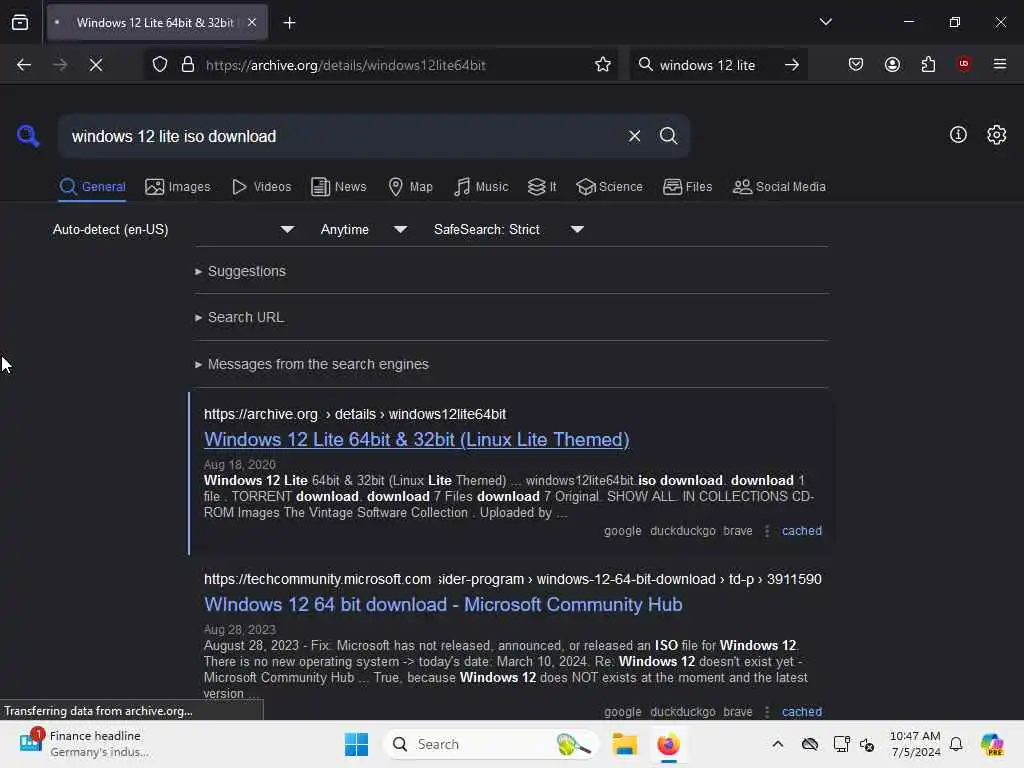Screen dimensions: 1024x768
Task: Open network display tray icon
Action: (841, 744)
